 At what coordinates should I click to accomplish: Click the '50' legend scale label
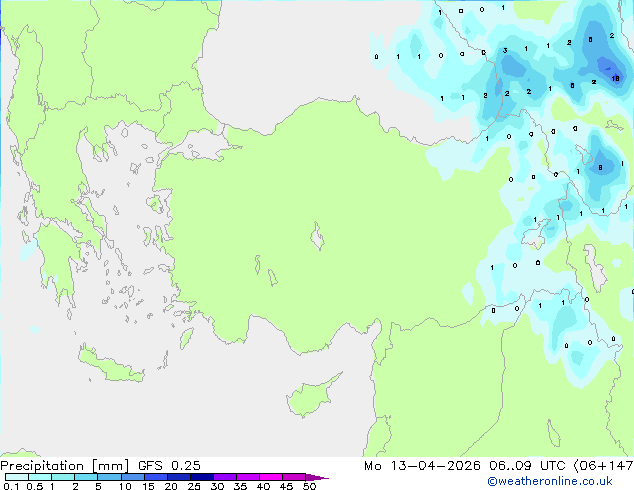309,486
